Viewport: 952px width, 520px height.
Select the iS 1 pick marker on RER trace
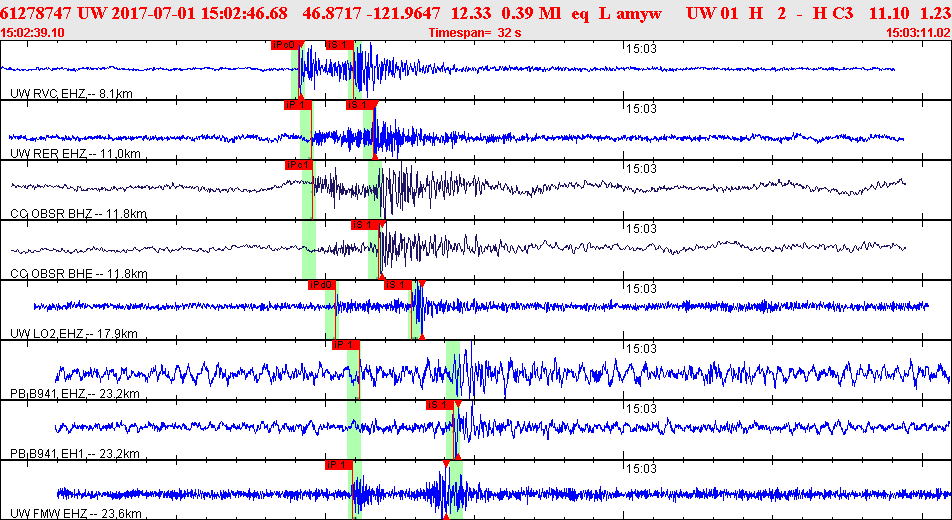(x=360, y=105)
